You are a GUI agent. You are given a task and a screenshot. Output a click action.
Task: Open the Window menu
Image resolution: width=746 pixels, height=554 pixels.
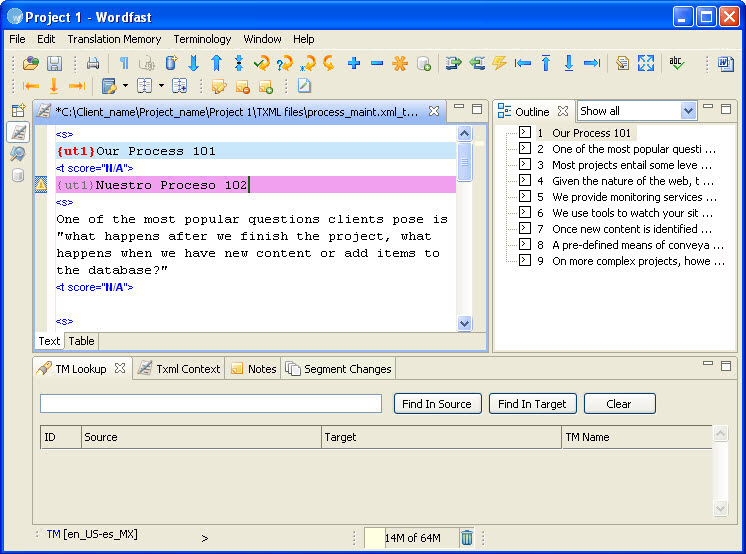tap(262, 39)
